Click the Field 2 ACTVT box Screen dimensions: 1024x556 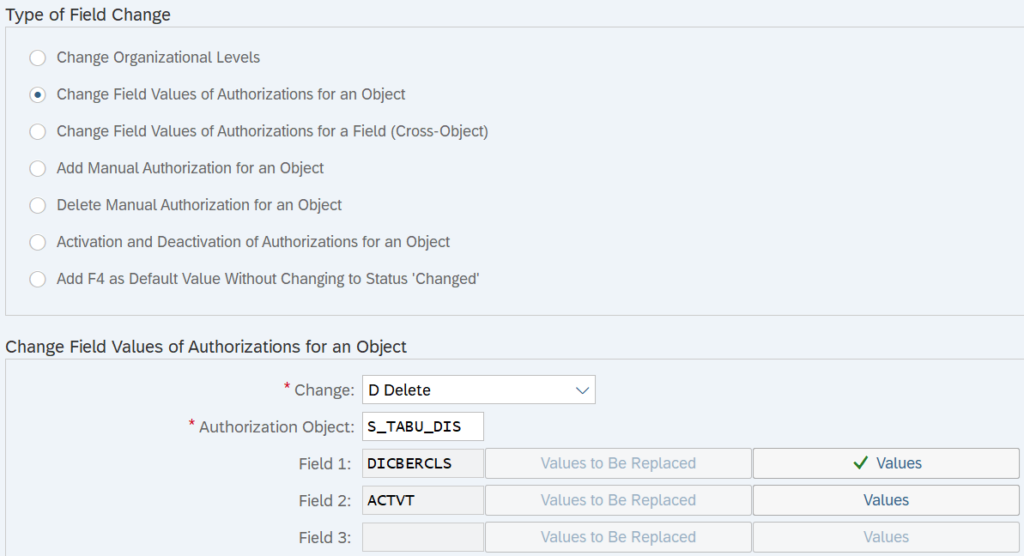422,500
